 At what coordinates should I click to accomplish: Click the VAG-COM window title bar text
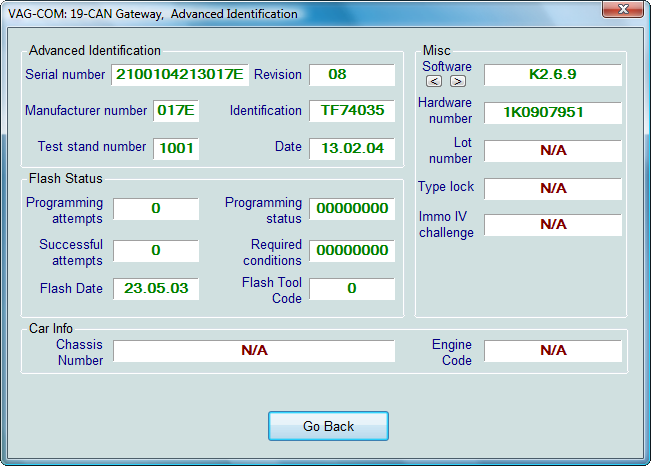click(x=153, y=14)
